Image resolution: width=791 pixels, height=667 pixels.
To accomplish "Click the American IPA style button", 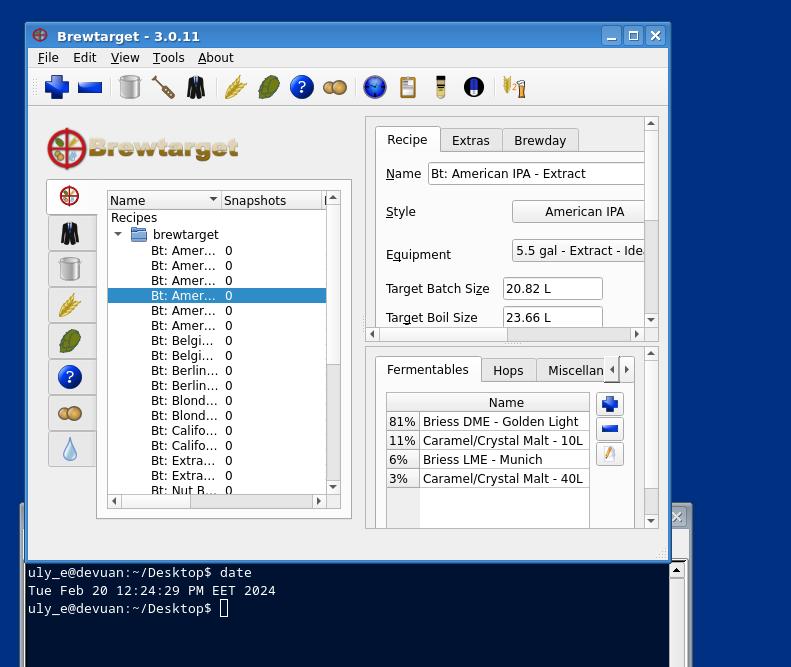I will coord(579,211).
